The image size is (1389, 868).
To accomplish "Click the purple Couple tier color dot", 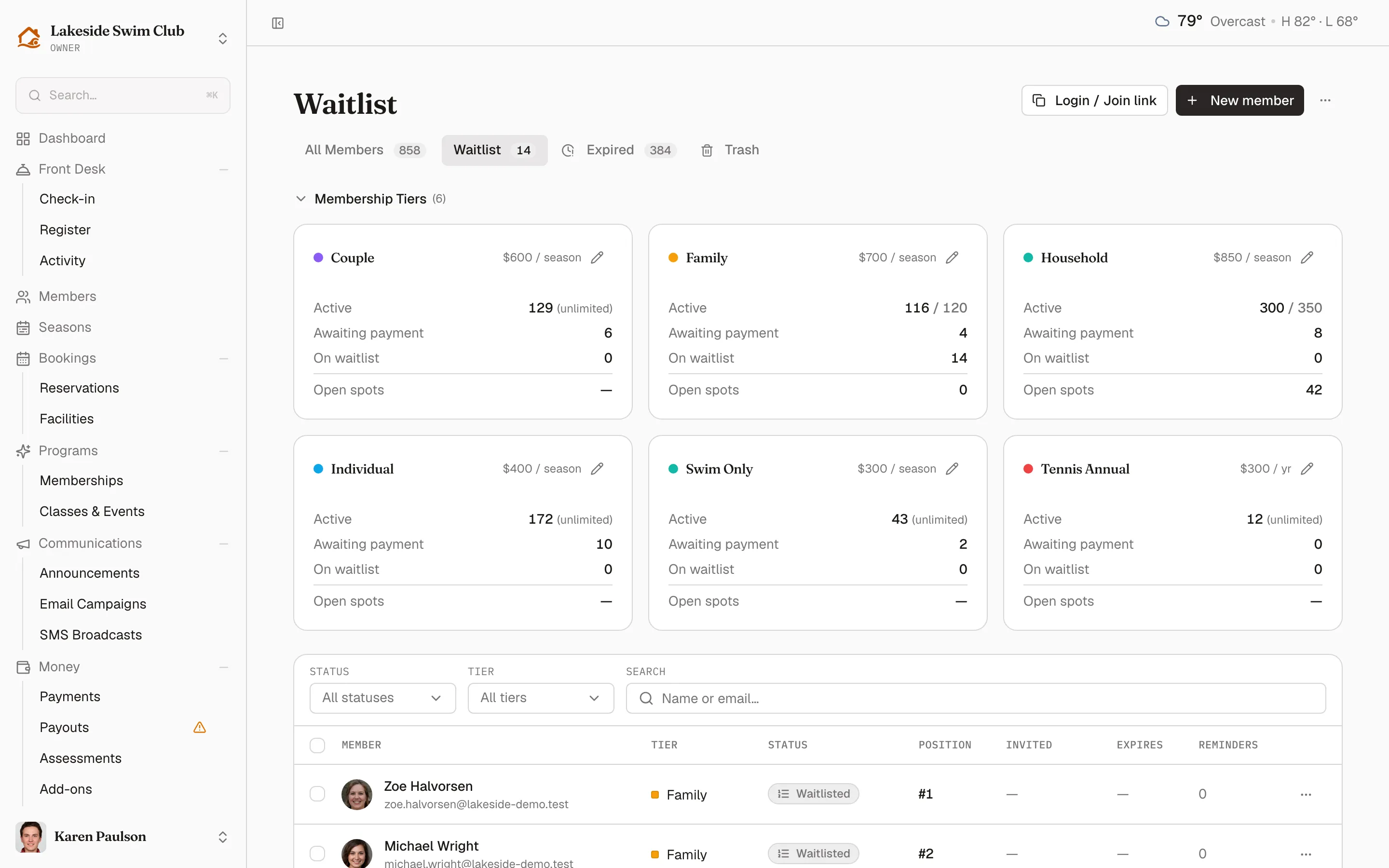I will pyautogui.click(x=318, y=258).
